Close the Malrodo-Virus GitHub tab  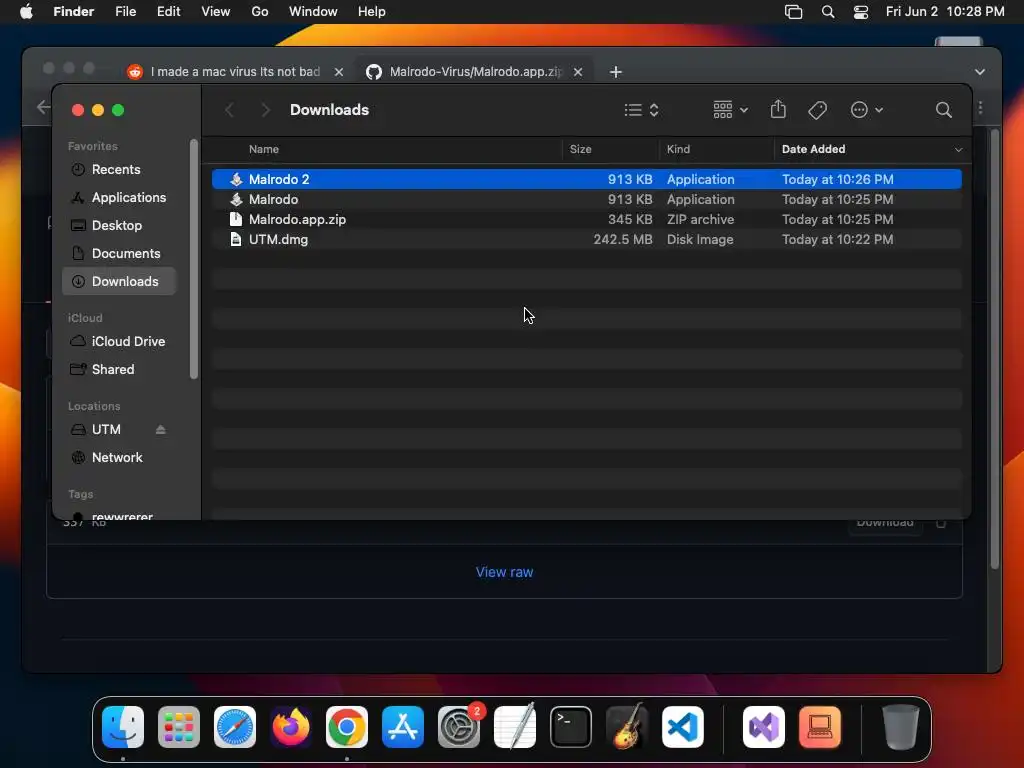tap(578, 72)
